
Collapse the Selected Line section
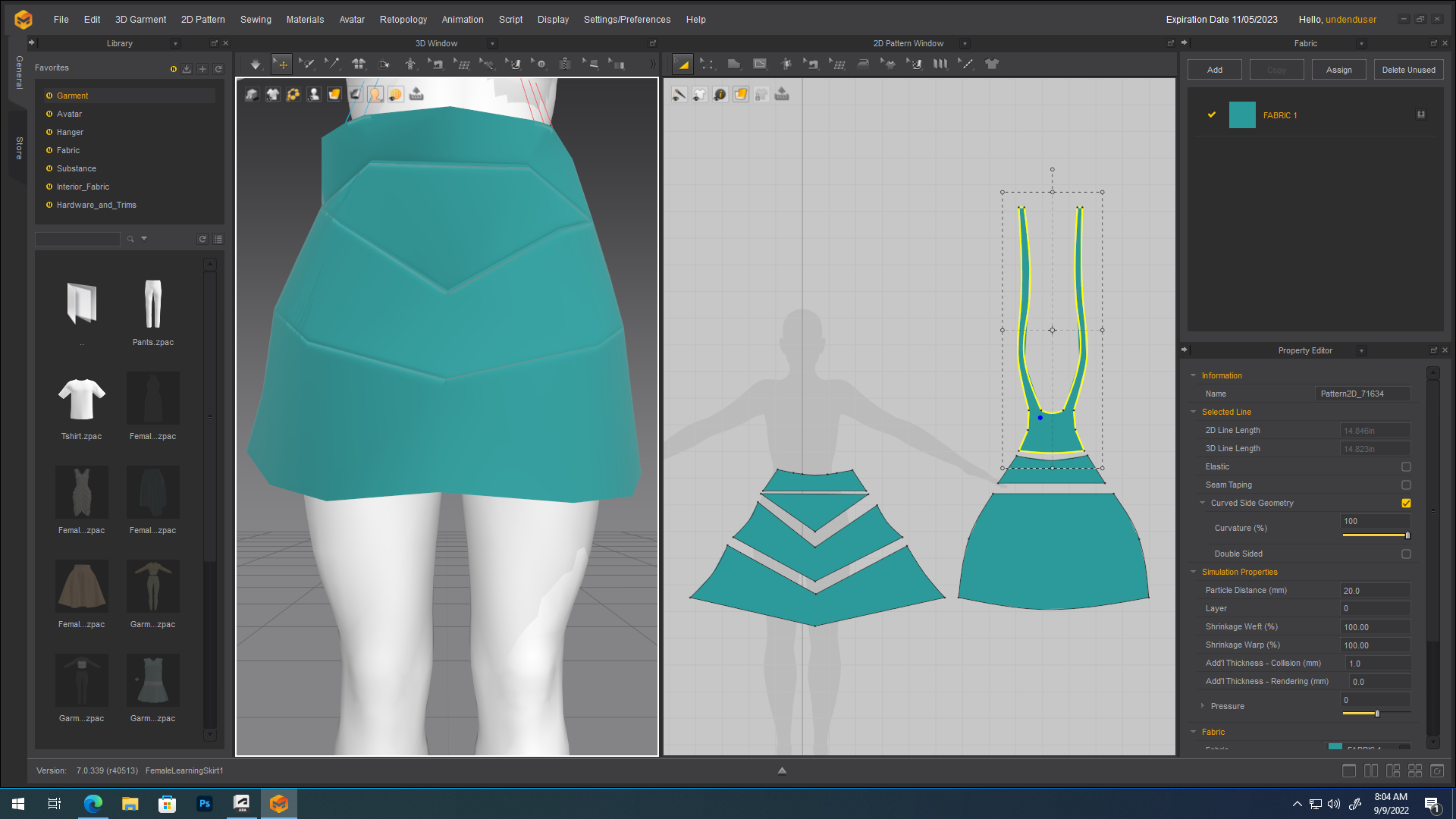(x=1194, y=413)
